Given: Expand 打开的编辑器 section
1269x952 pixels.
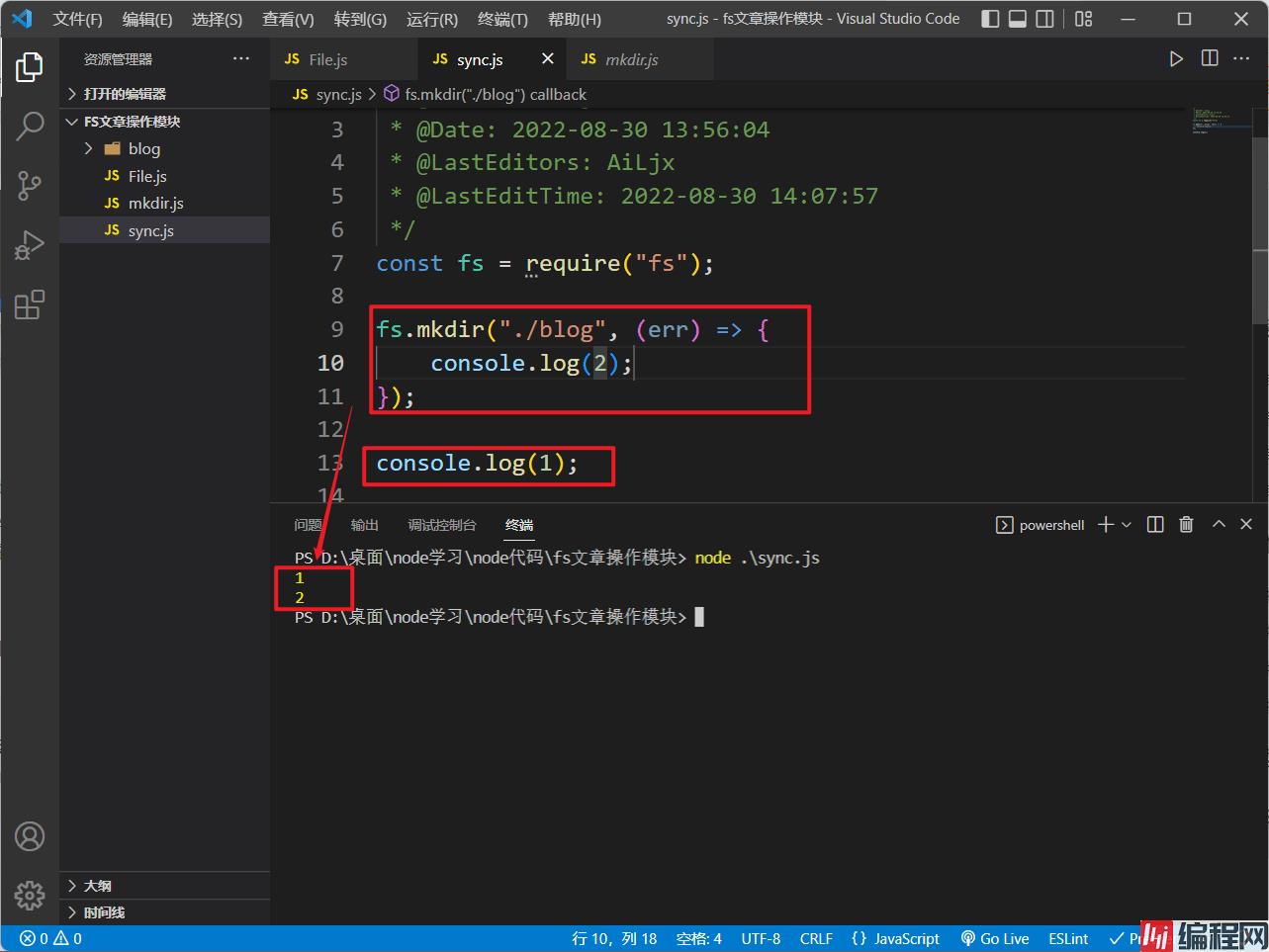Looking at the screenshot, I should pos(164,94).
